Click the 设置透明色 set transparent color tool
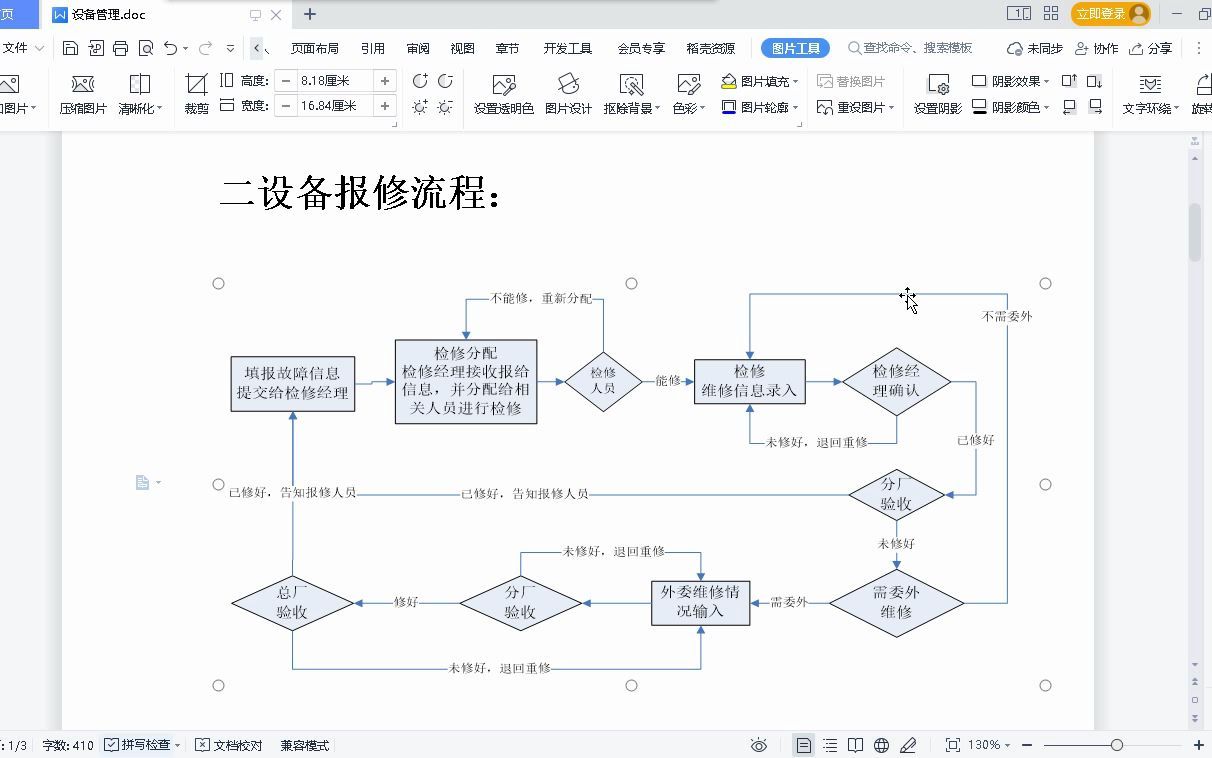Viewport: 1212px width, 758px height. click(504, 94)
